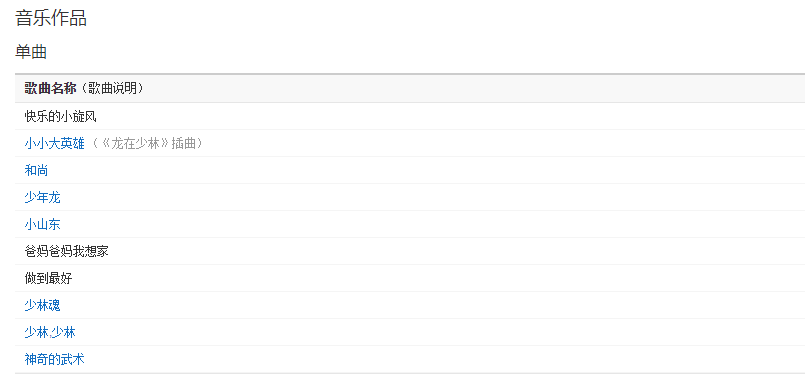Viewport: 811px width, 382px height.
Task: Click blank area in the 少林魂 row
Action: pyautogui.click(x=414, y=305)
